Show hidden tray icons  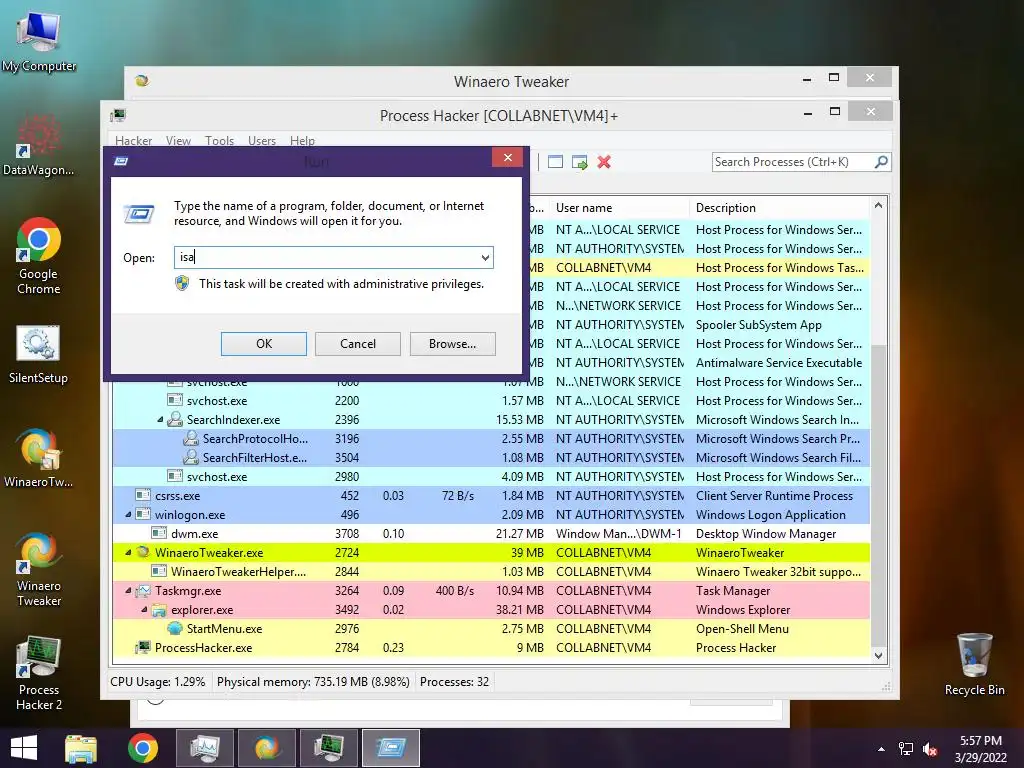[x=881, y=749]
